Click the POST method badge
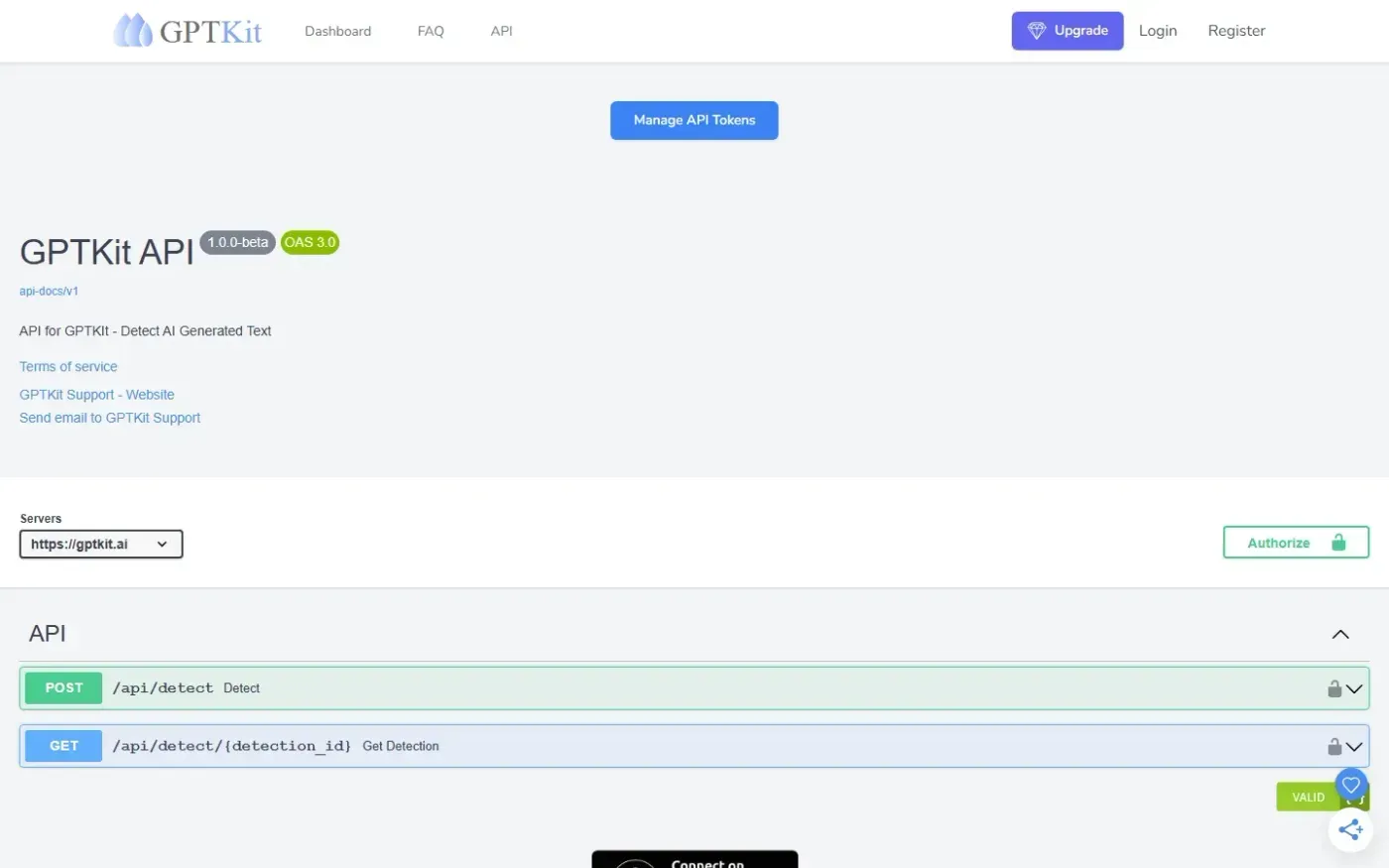 tap(63, 687)
